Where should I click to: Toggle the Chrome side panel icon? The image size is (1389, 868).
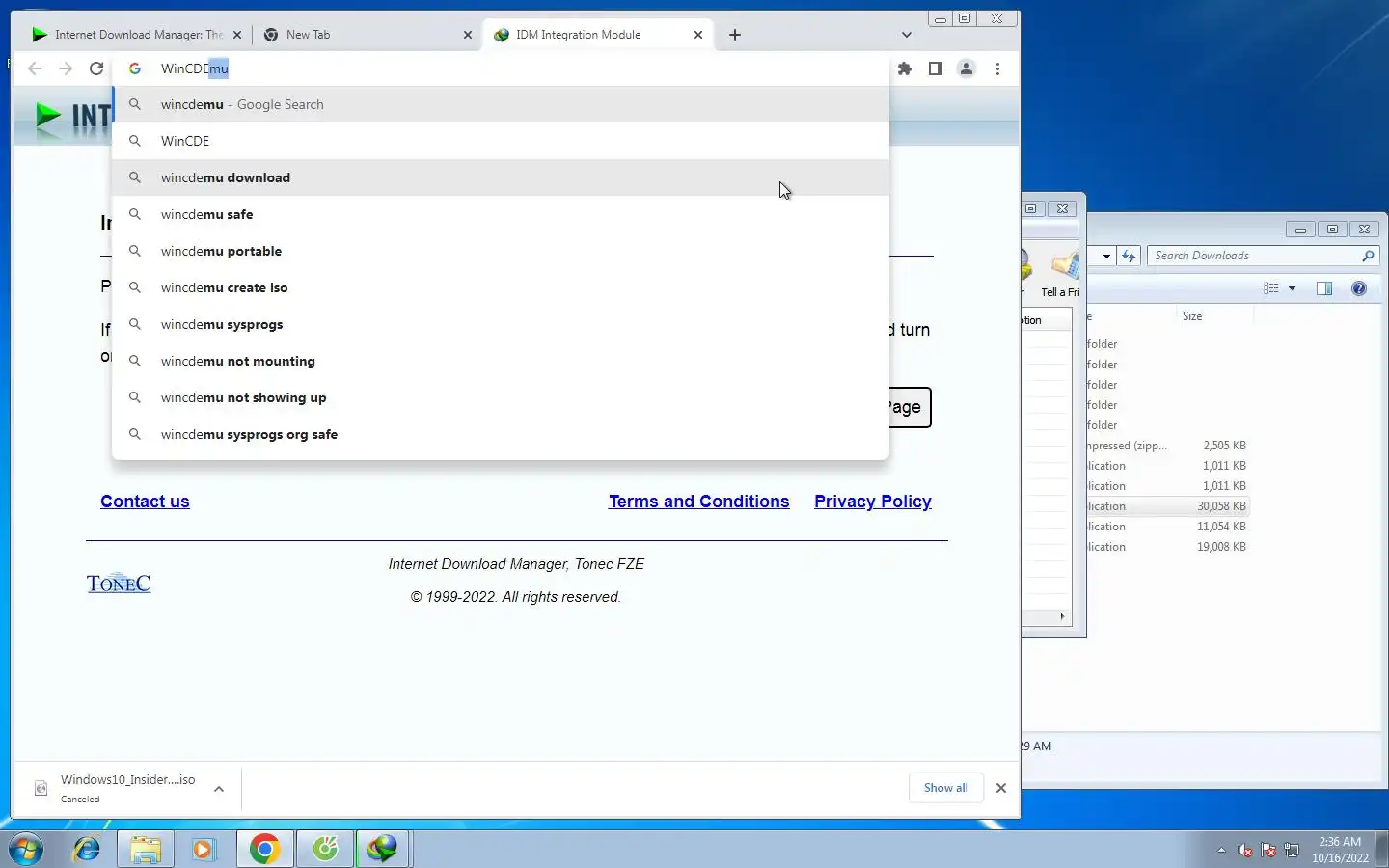pos(935,68)
